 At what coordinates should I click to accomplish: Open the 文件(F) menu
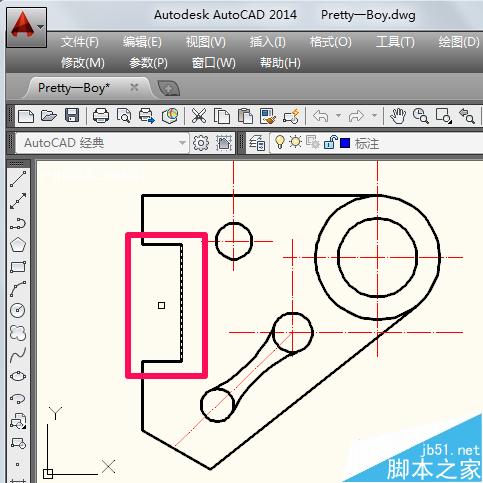(80, 42)
